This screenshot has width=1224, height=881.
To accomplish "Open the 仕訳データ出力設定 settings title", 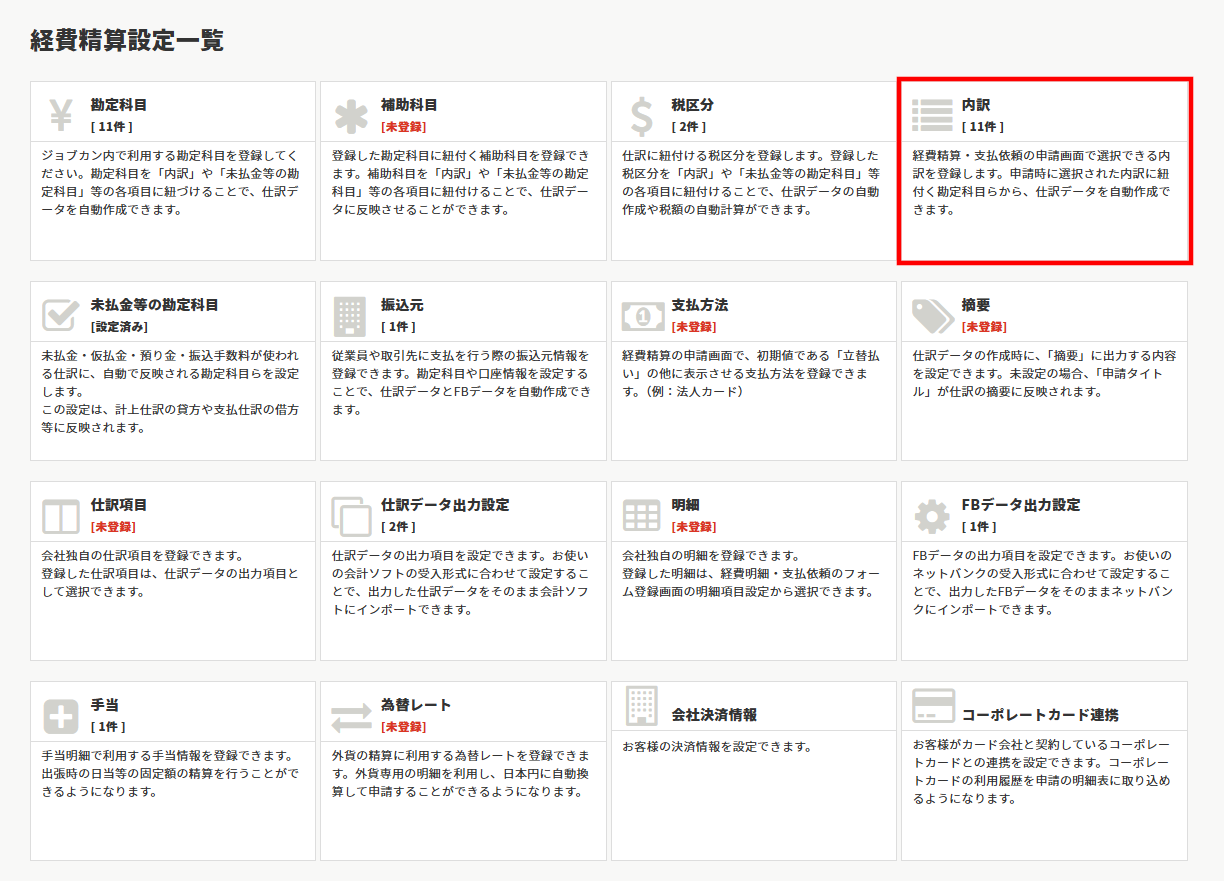I will click(x=445, y=505).
